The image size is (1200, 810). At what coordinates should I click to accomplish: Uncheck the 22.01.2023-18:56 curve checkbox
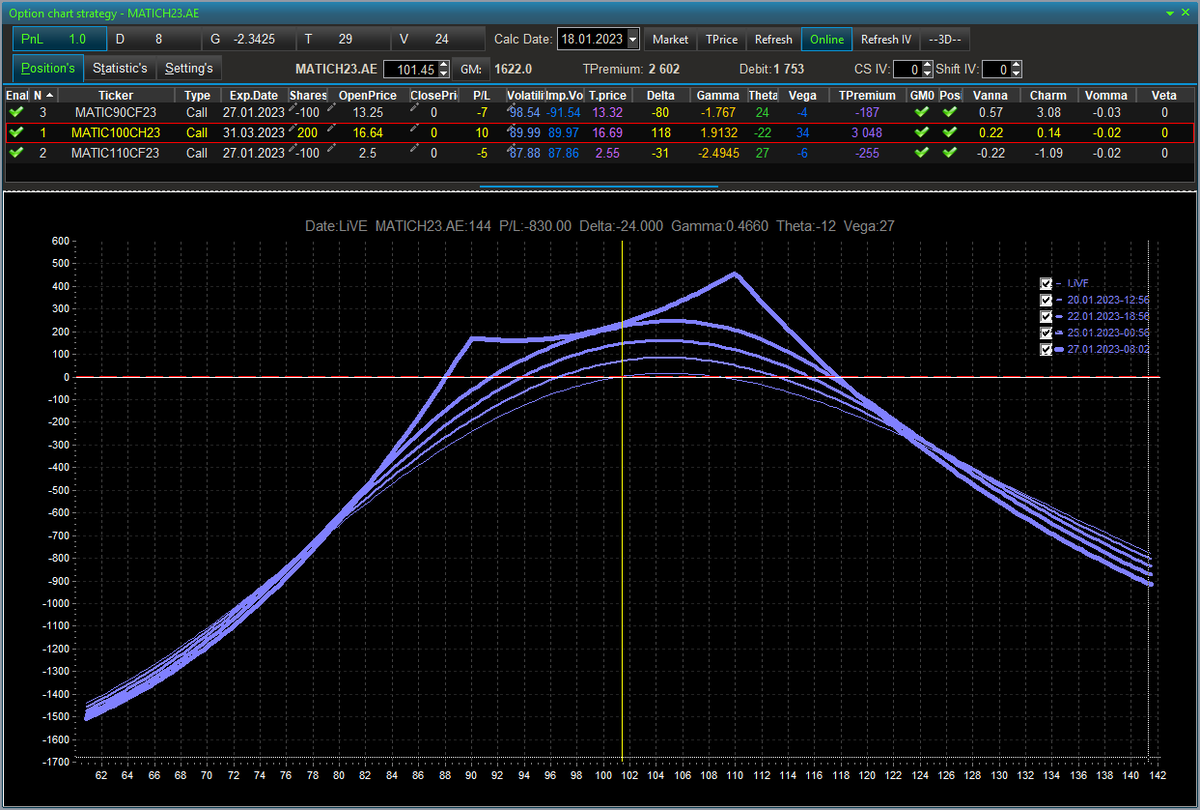pyautogui.click(x=1046, y=316)
